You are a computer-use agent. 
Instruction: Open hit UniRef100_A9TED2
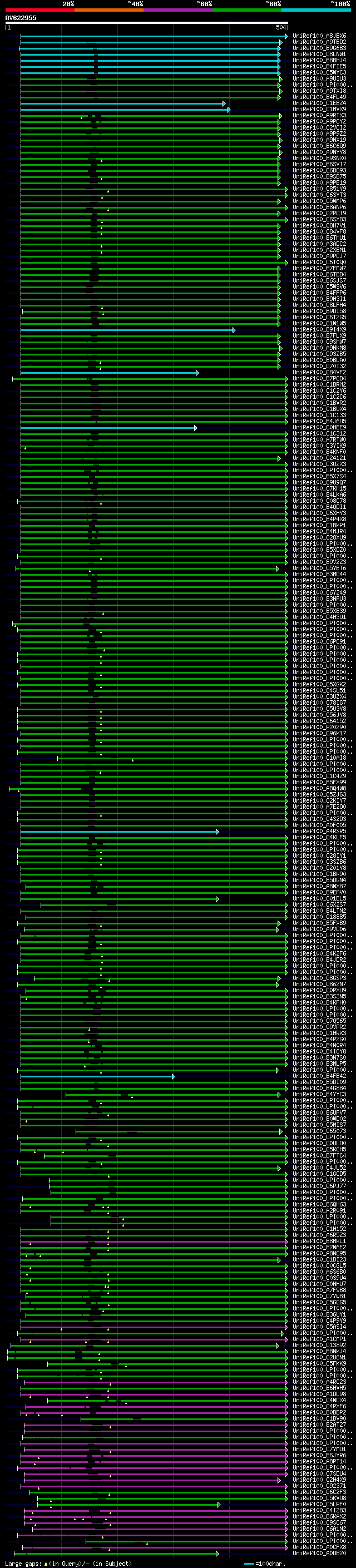coord(319,42)
